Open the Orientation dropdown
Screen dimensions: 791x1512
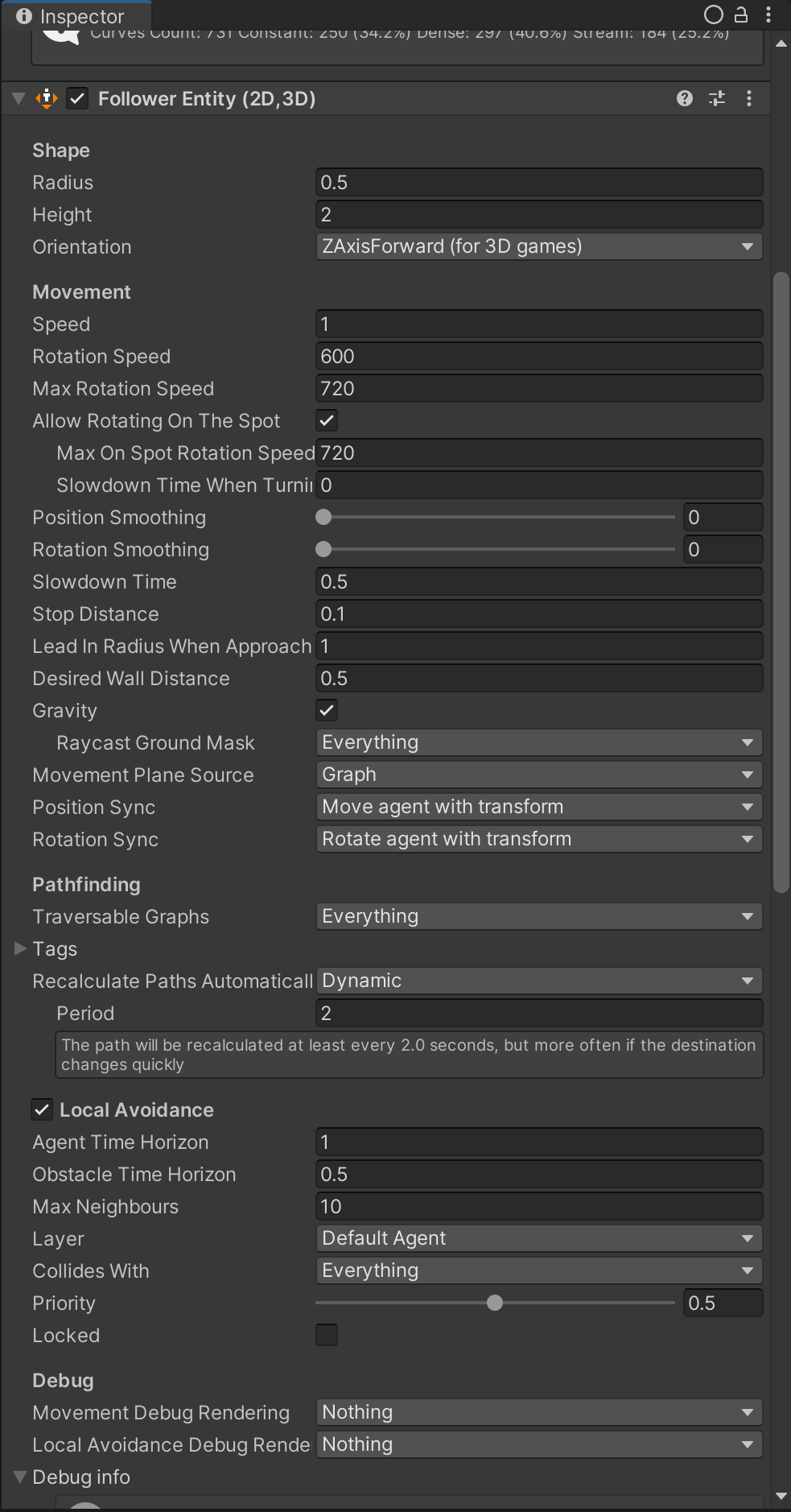coord(538,246)
